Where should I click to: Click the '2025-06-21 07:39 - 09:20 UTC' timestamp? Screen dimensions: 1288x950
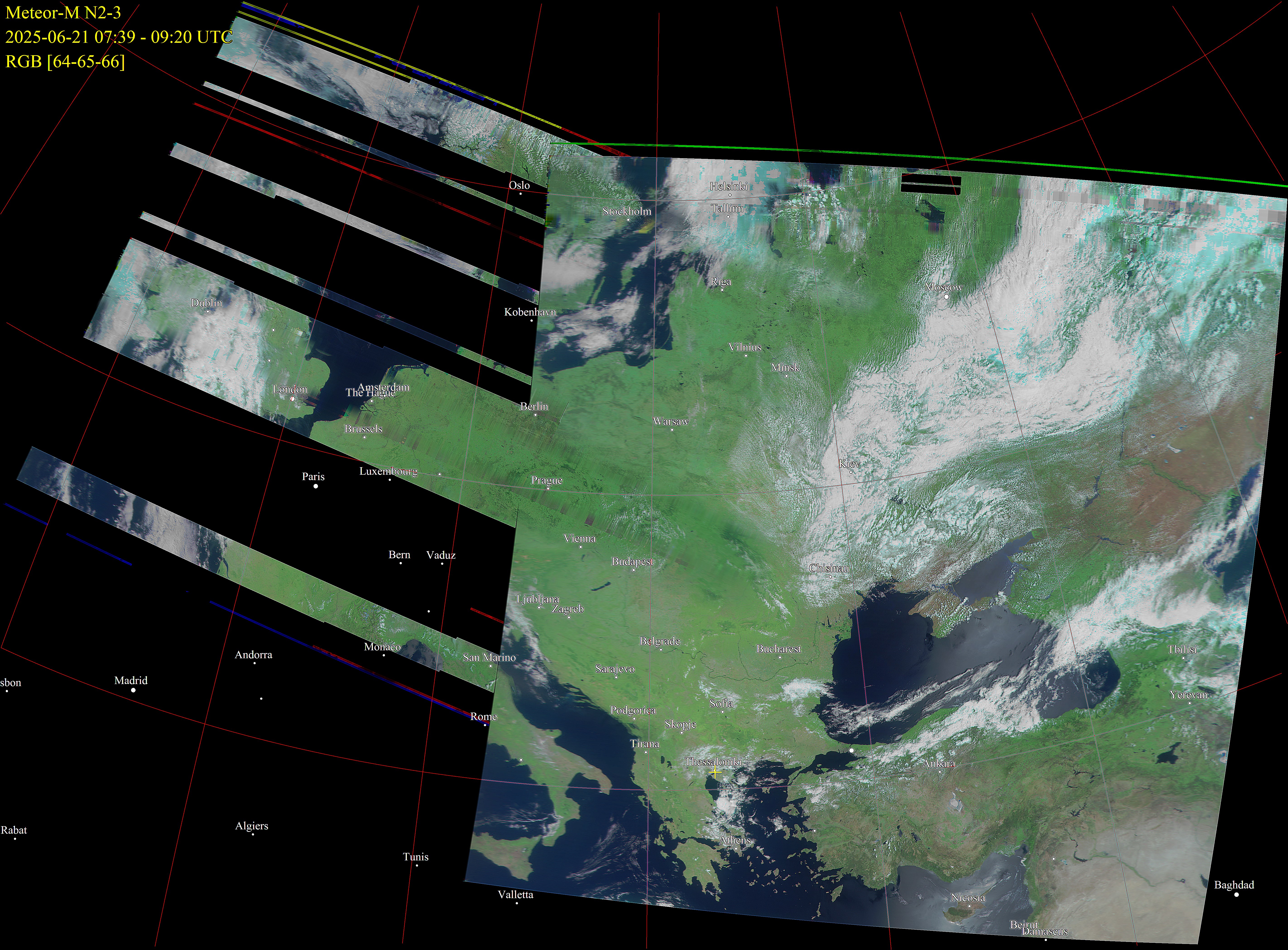pos(119,37)
